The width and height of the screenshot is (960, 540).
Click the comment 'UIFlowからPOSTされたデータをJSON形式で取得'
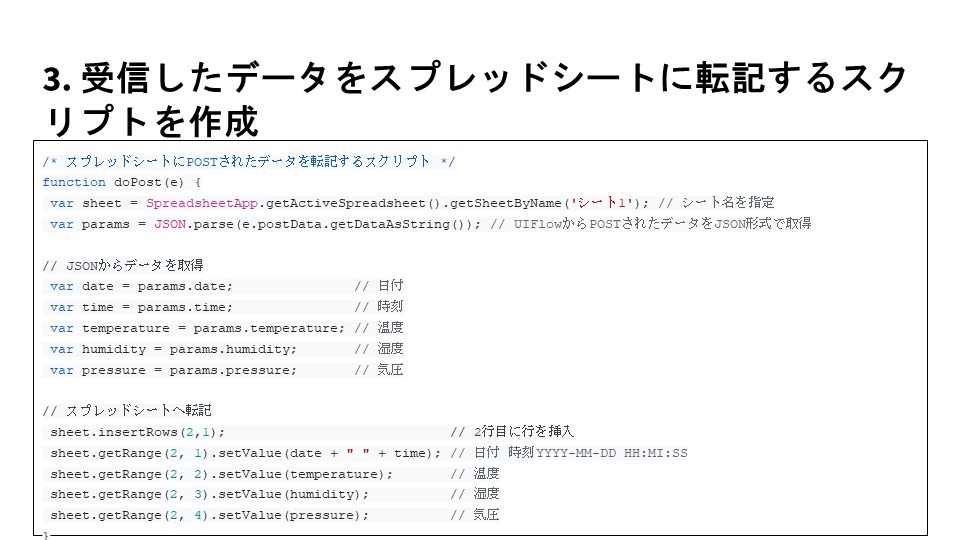662,223
